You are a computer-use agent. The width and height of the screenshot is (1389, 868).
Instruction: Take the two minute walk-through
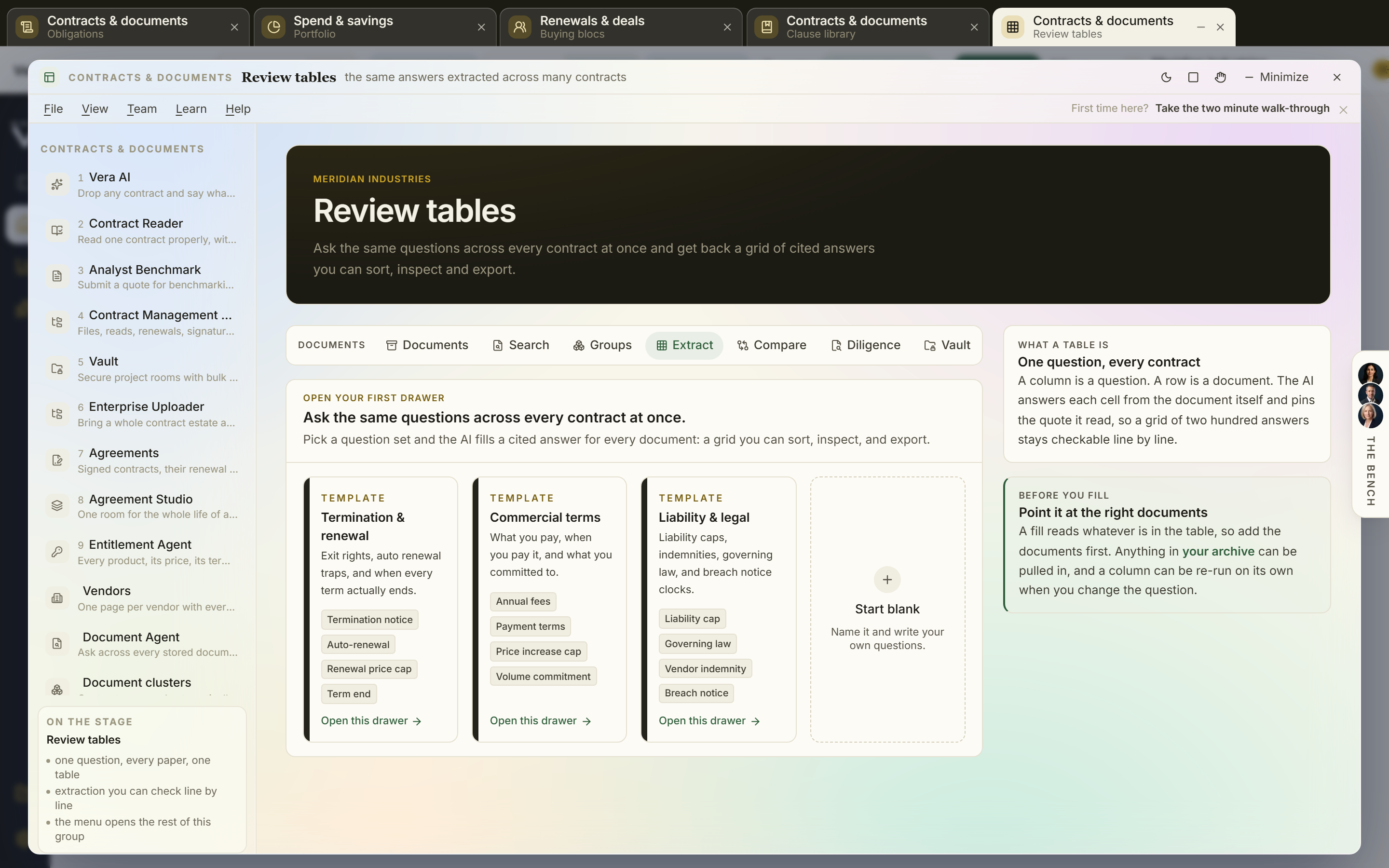tap(1242, 108)
